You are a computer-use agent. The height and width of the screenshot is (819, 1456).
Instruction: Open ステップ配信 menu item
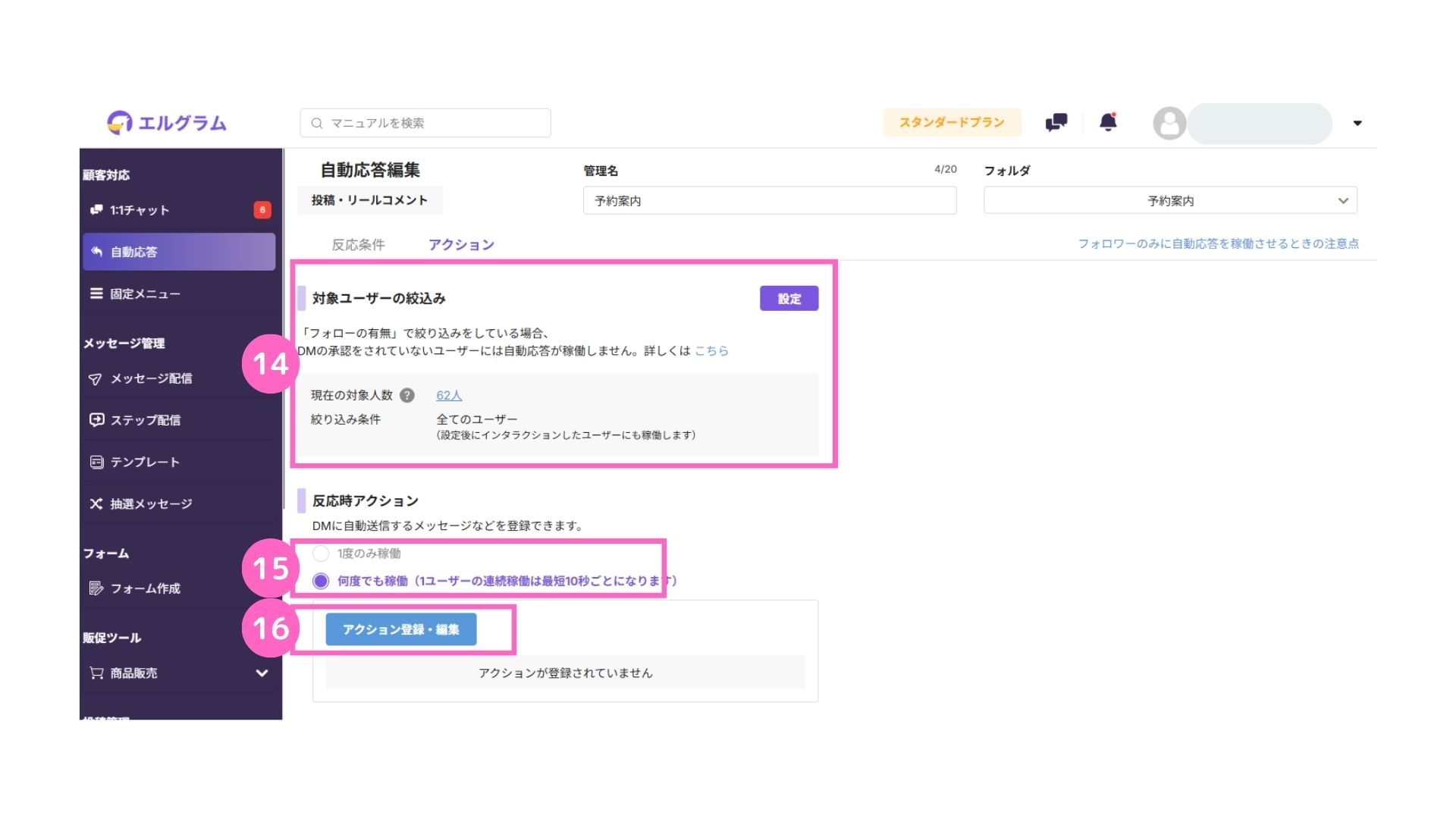tap(179, 420)
